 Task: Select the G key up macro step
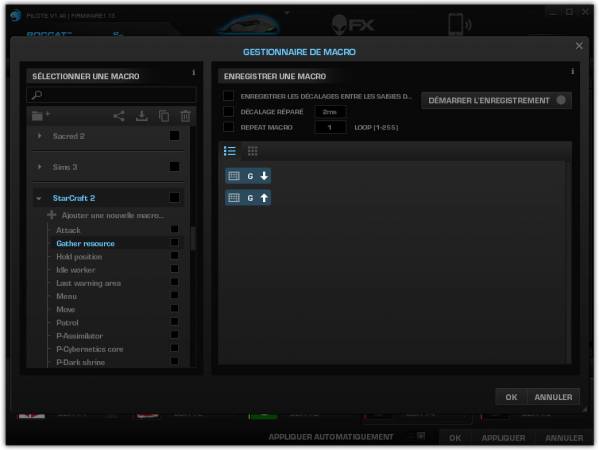click(248, 198)
